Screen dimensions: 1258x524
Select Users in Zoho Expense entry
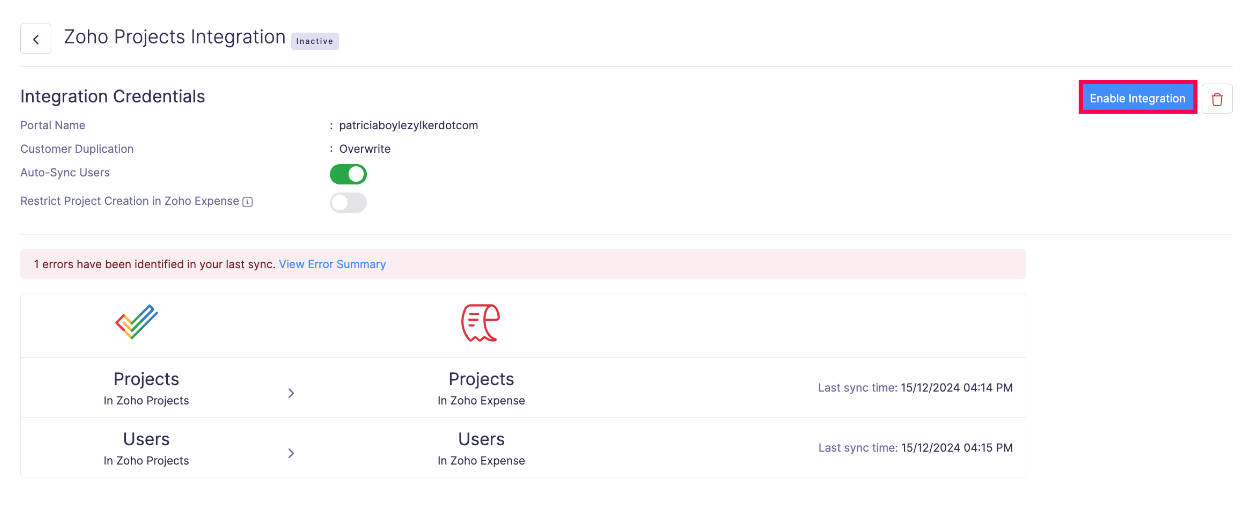481,448
